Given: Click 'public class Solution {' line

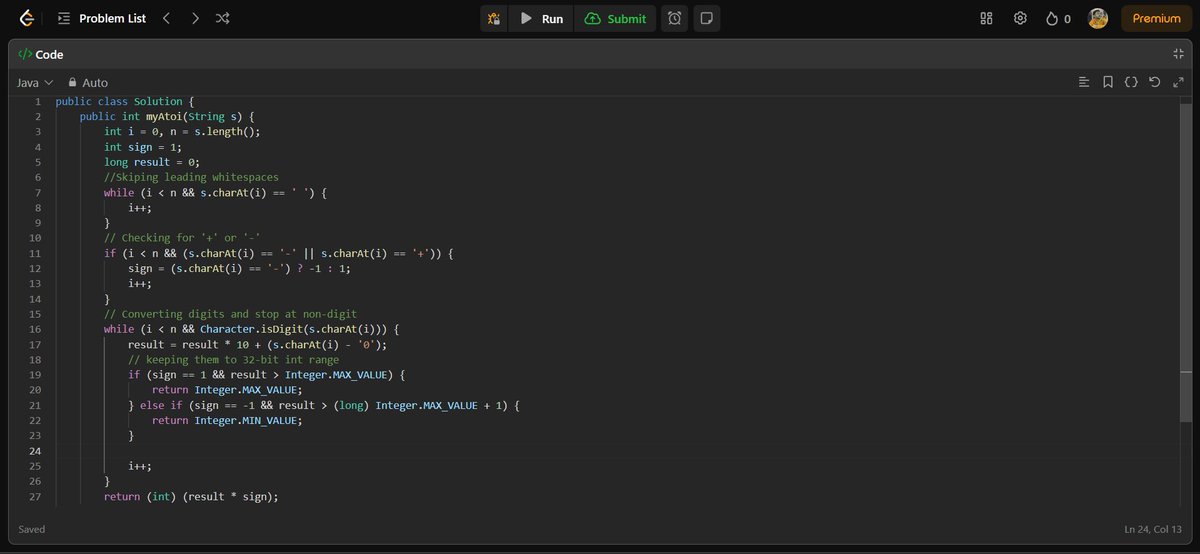Looking at the screenshot, I should pos(124,101).
